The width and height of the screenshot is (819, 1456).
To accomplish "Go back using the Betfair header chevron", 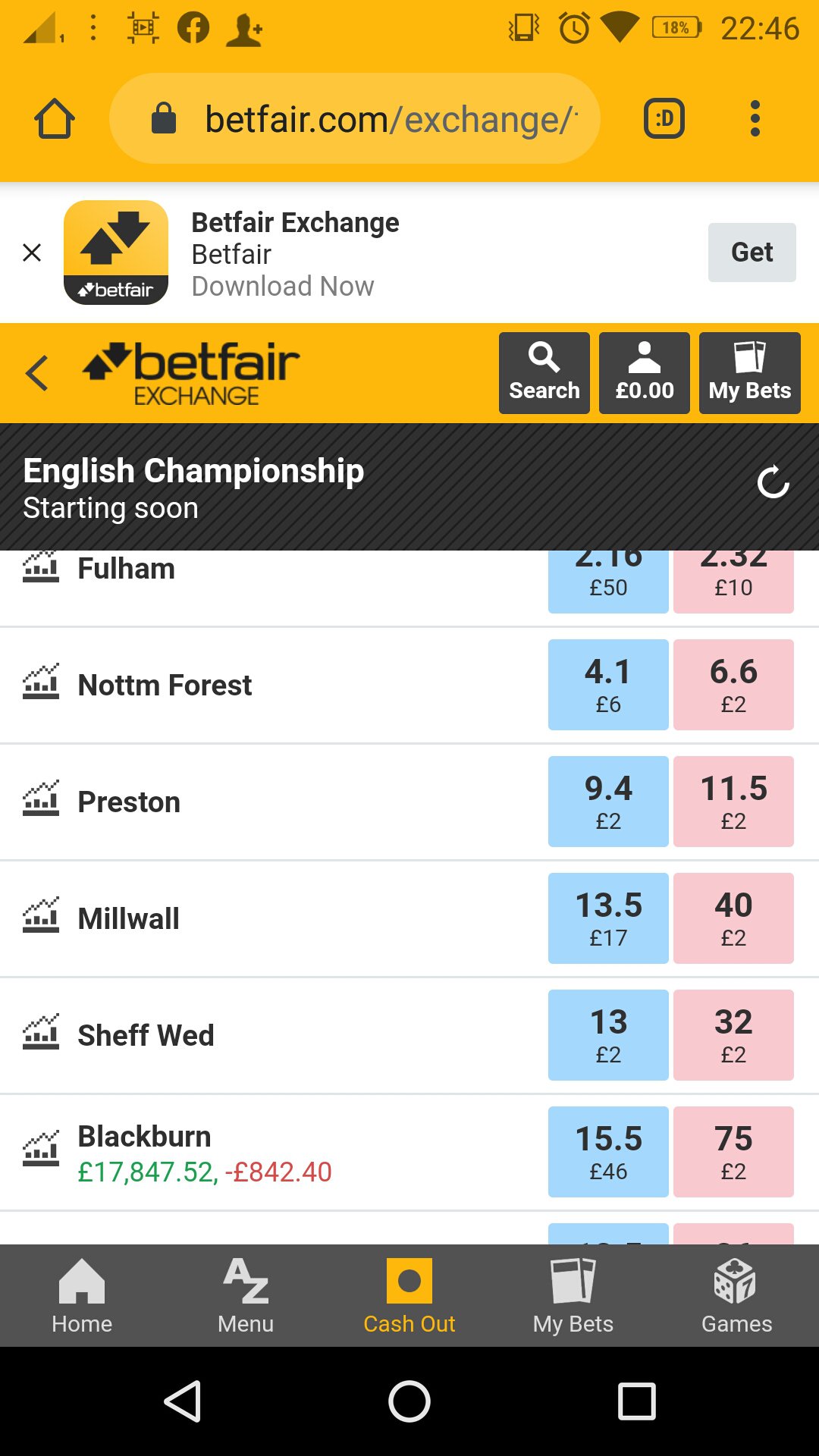I will coord(36,373).
